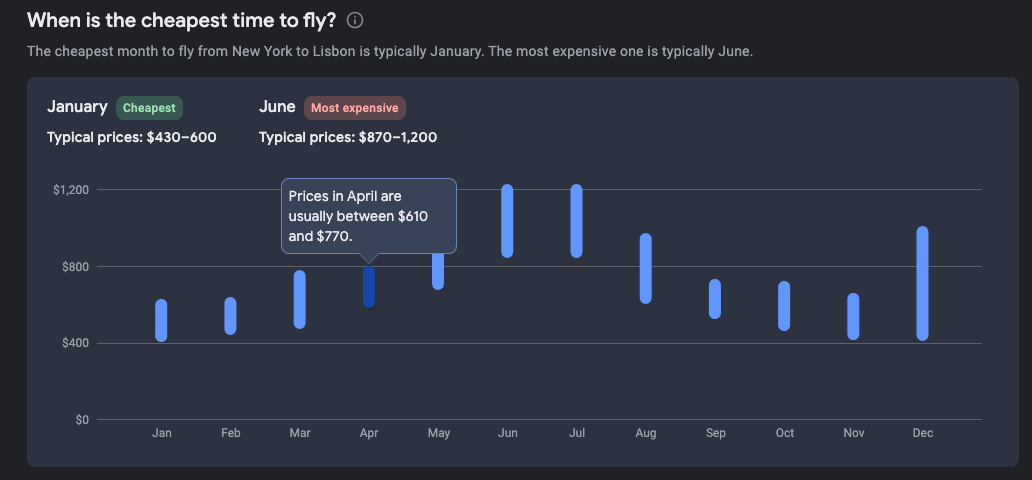
Task: Select the February price bar
Action: point(230,316)
